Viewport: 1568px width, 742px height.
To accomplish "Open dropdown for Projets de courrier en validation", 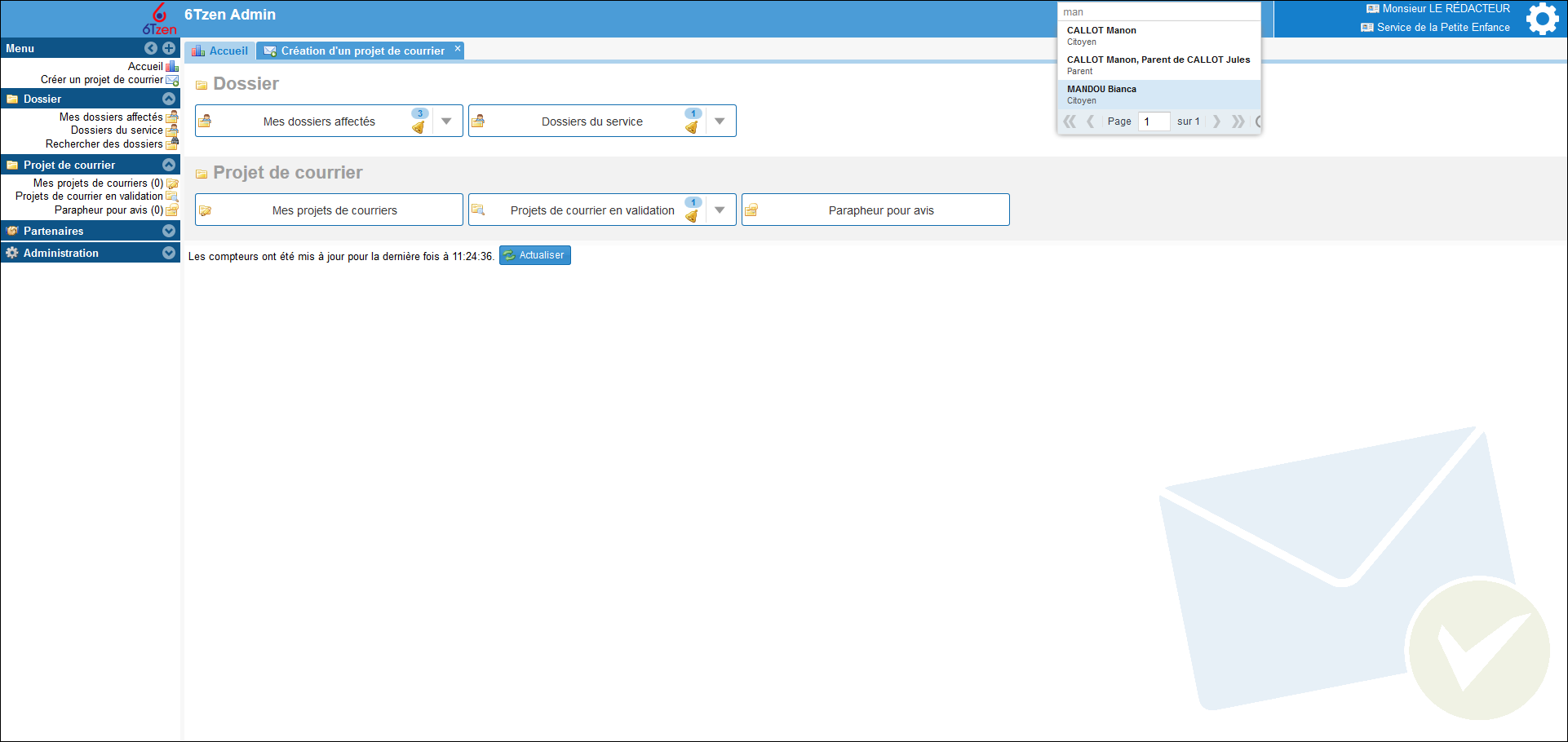I will click(720, 210).
